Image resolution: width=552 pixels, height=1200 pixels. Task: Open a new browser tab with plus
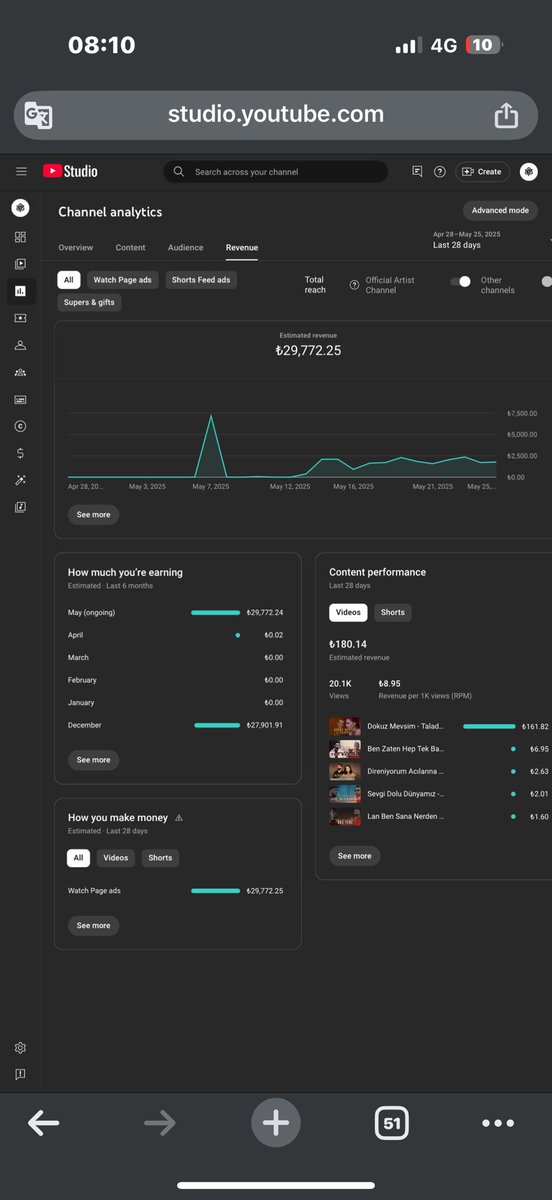(276, 1123)
